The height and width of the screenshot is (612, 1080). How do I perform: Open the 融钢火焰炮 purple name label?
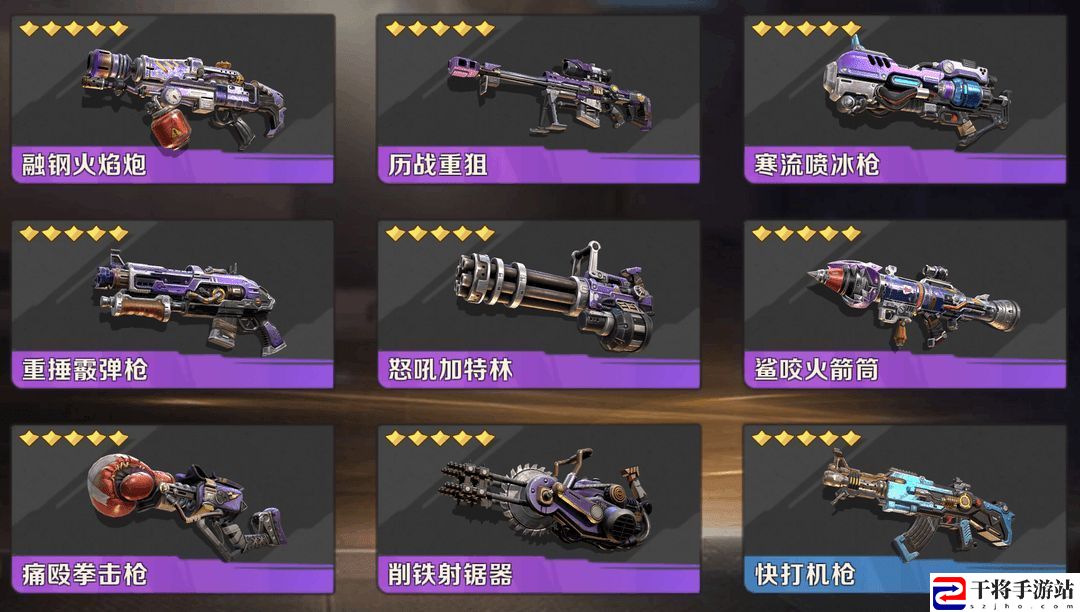click(173, 165)
